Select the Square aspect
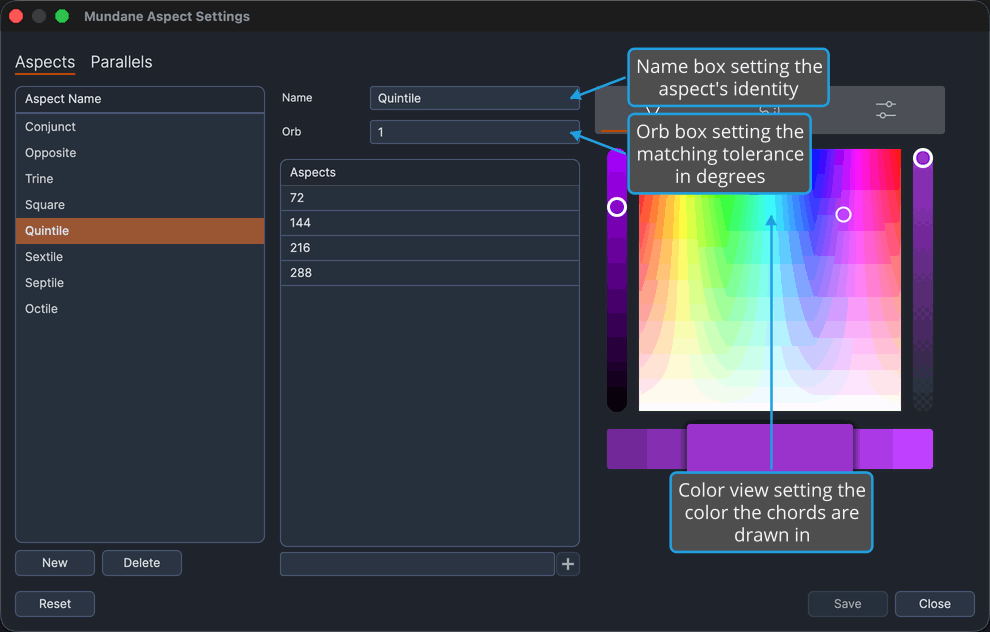990x632 pixels. click(x=140, y=205)
